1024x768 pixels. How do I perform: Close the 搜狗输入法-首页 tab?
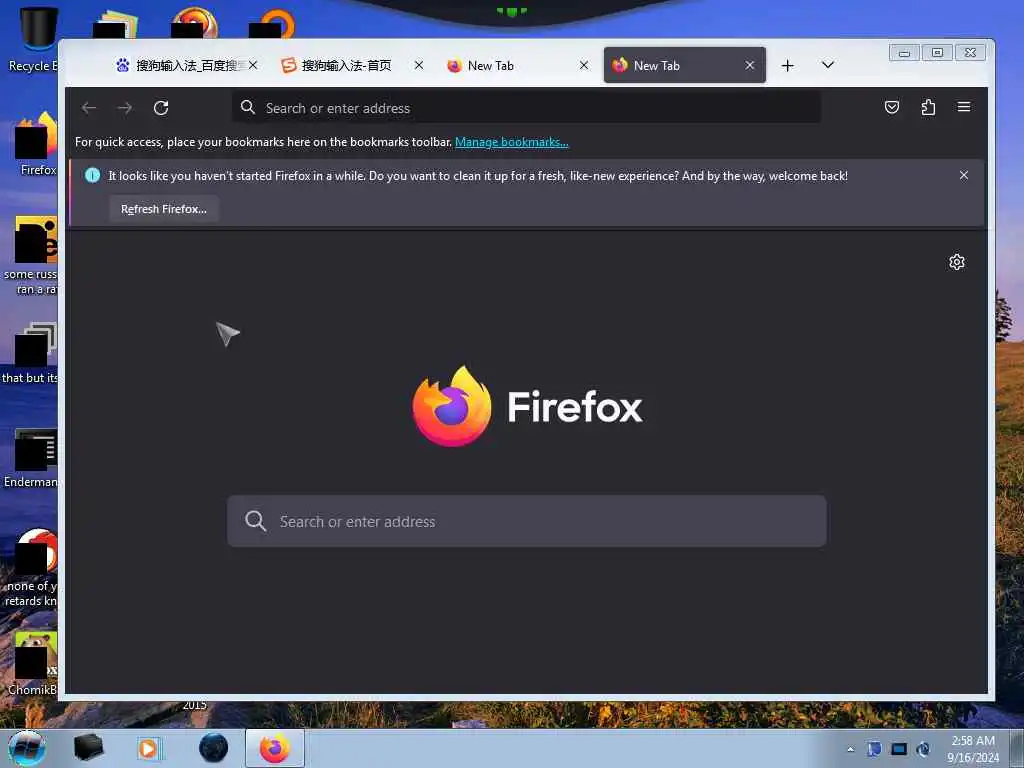419,65
